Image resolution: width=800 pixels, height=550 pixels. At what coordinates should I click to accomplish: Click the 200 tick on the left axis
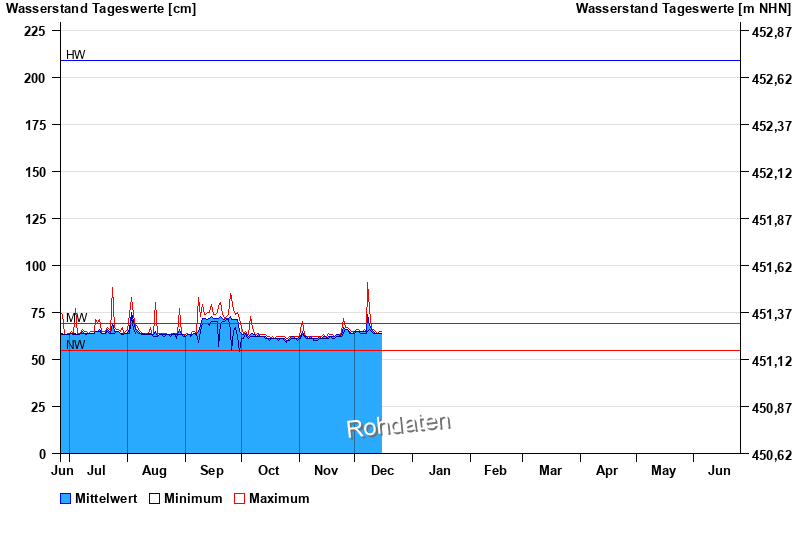(35, 78)
